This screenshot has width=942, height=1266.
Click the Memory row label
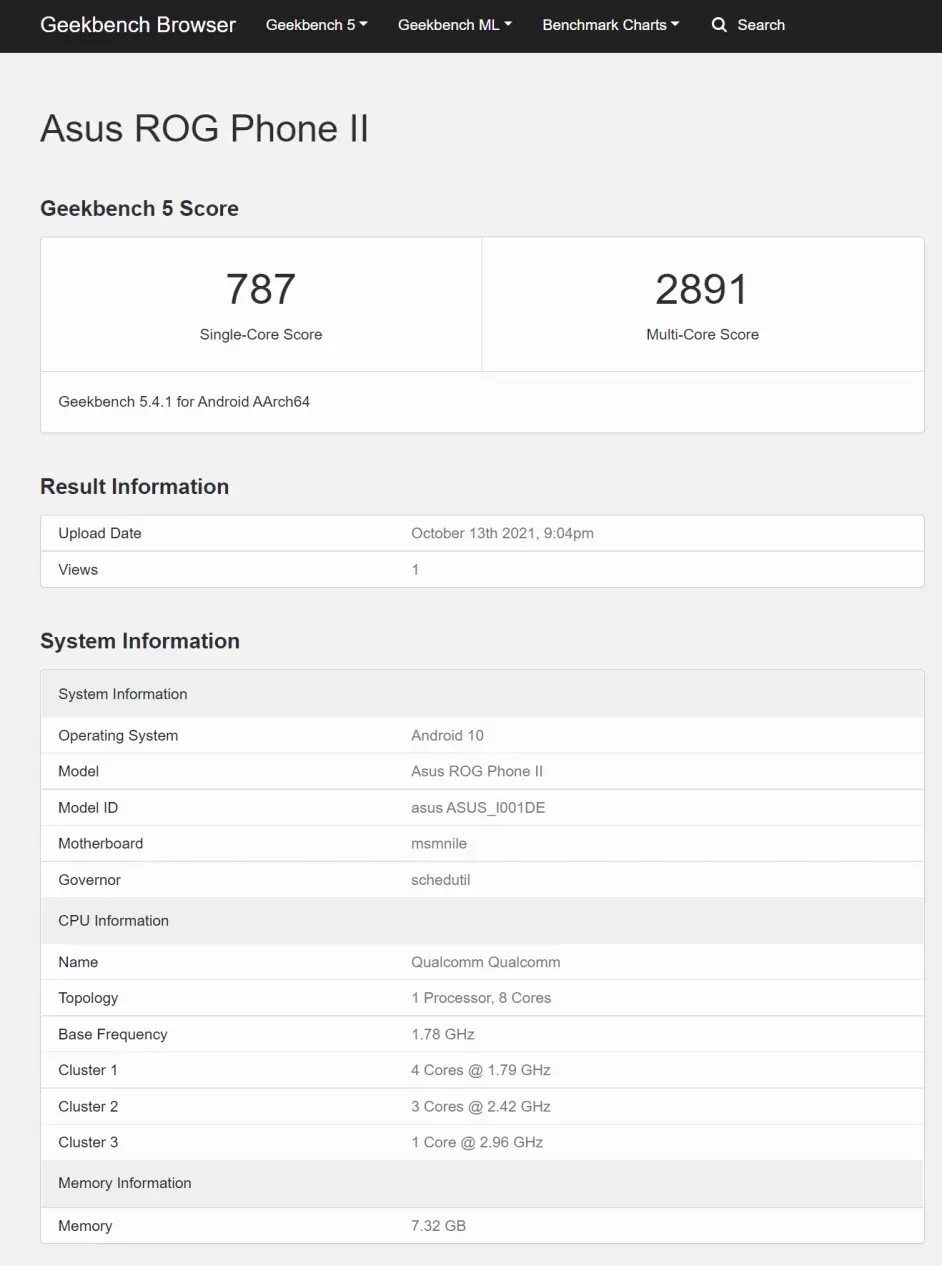85,1226
